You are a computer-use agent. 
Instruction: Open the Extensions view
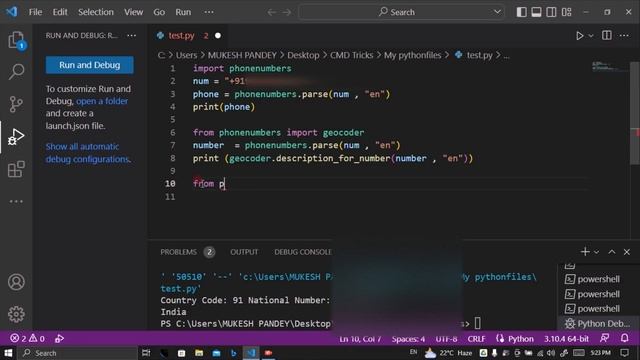pos(16,169)
